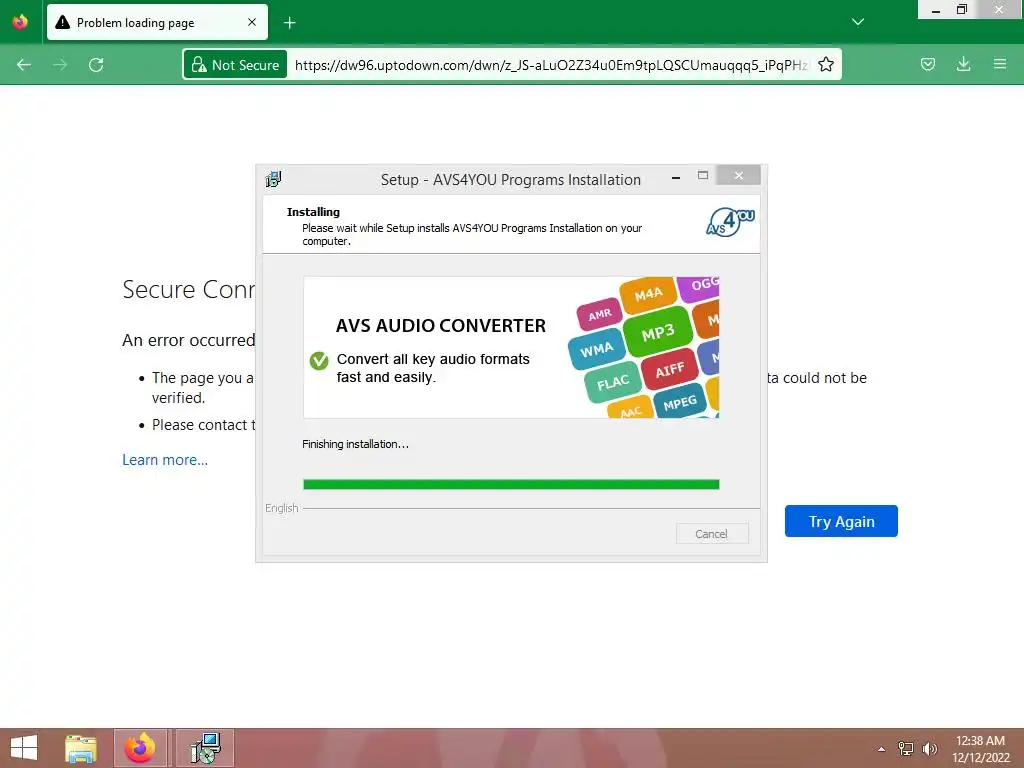Open the Learn more link
This screenshot has height=768, width=1024.
coord(165,460)
